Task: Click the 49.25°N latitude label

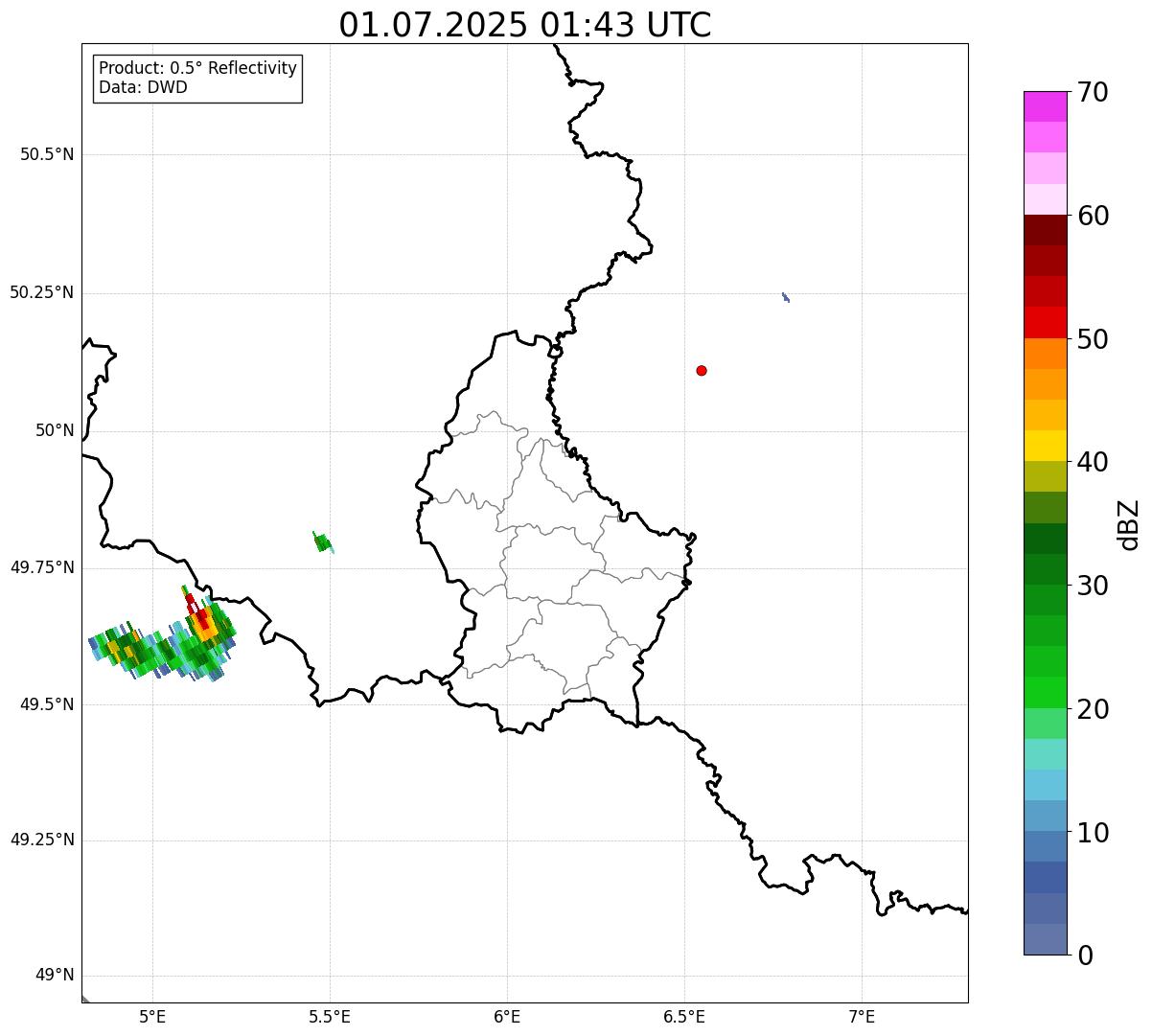Action: pyautogui.click(x=41, y=840)
